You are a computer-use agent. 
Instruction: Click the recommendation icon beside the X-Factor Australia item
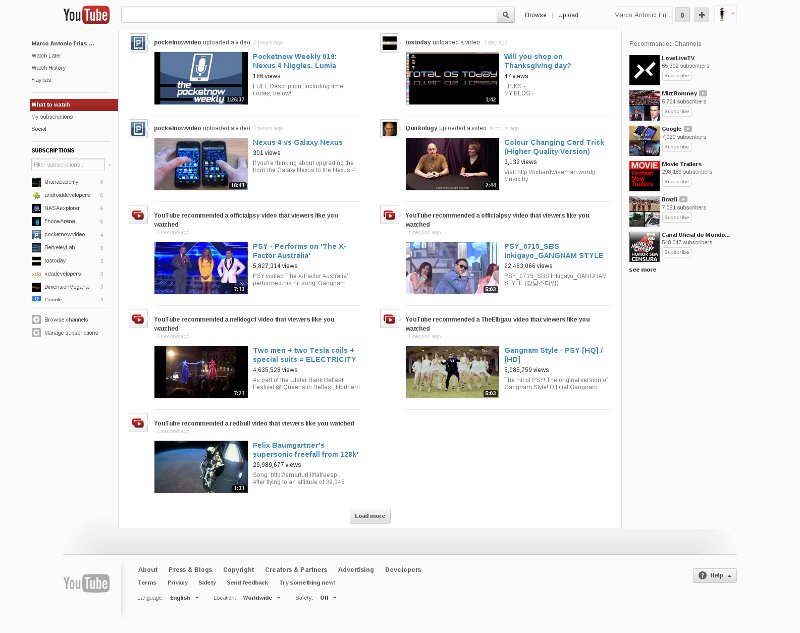[138, 215]
